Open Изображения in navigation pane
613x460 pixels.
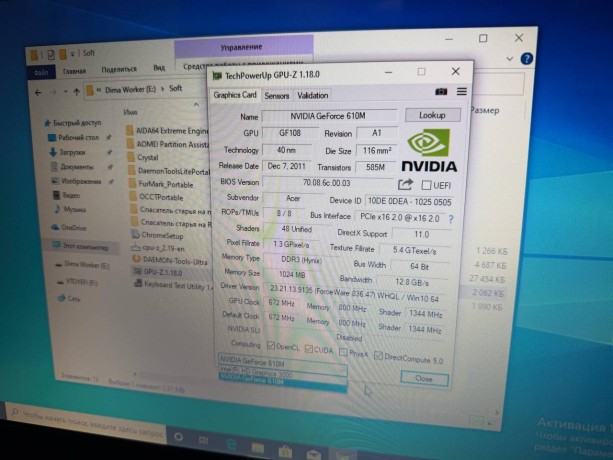click(77, 181)
